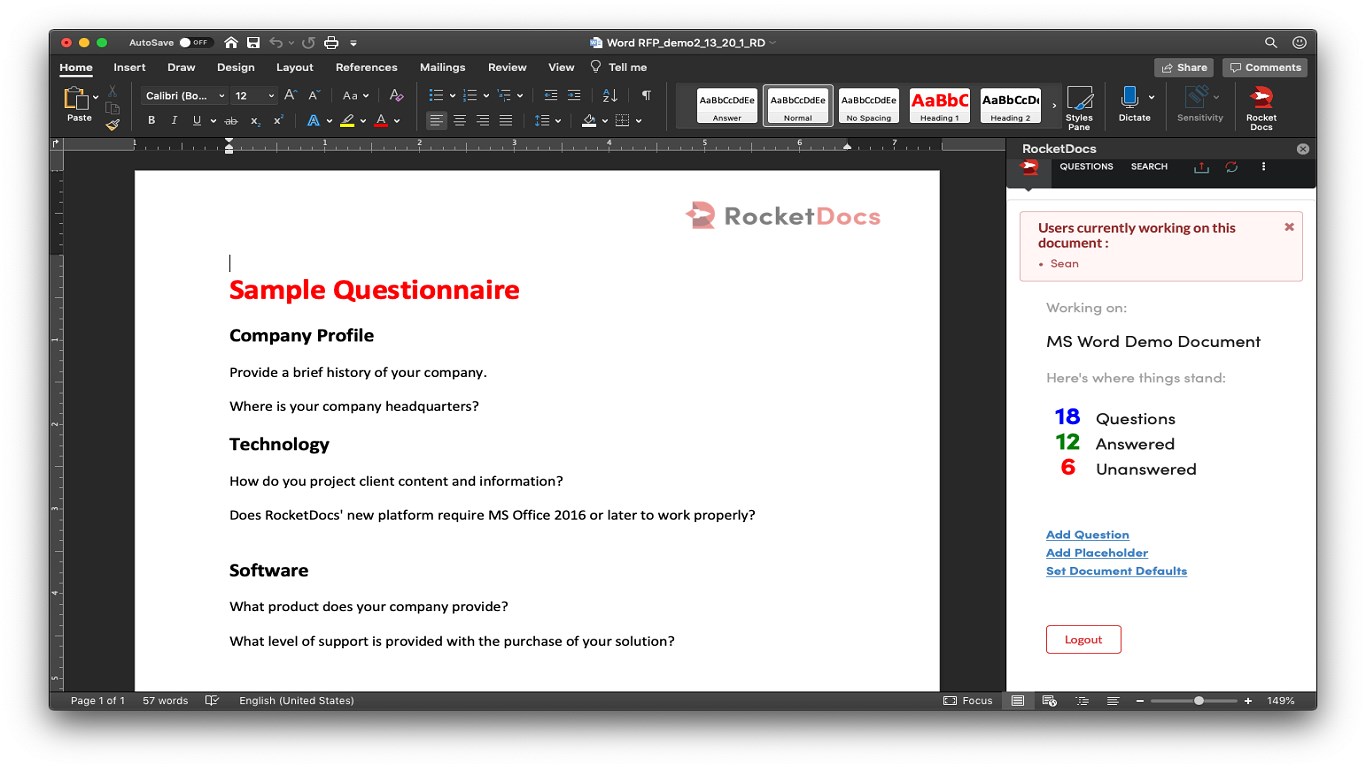
Task: Open spelling and grammar check in status bar
Action: click(x=212, y=701)
